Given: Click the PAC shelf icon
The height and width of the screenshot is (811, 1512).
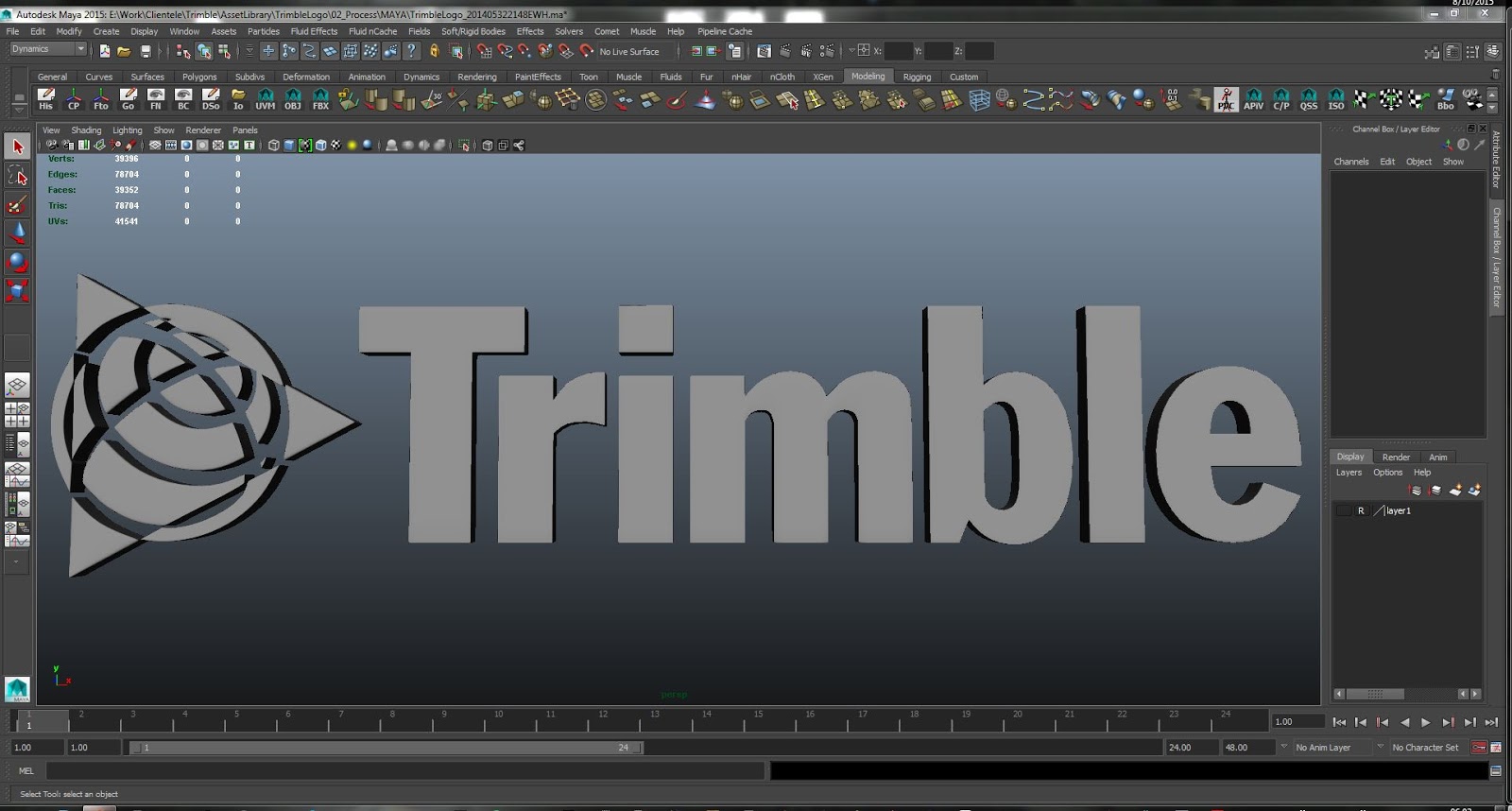Looking at the screenshot, I should point(1226,99).
